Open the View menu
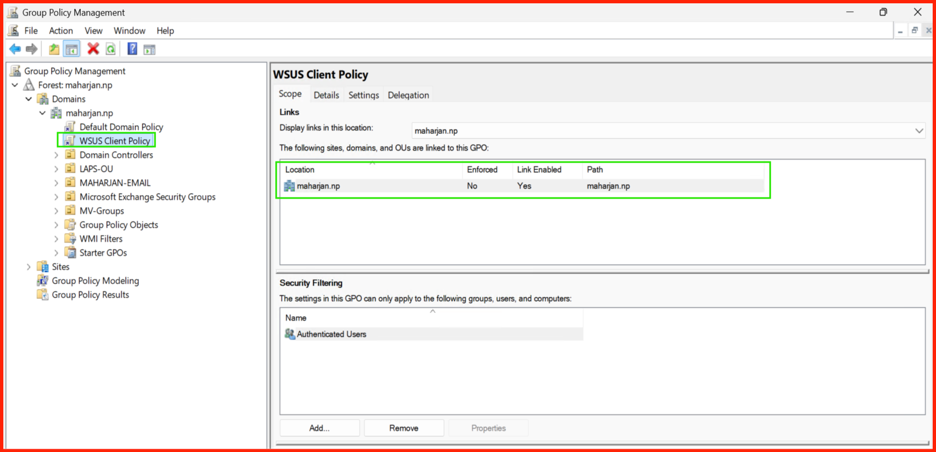 pyautogui.click(x=93, y=30)
